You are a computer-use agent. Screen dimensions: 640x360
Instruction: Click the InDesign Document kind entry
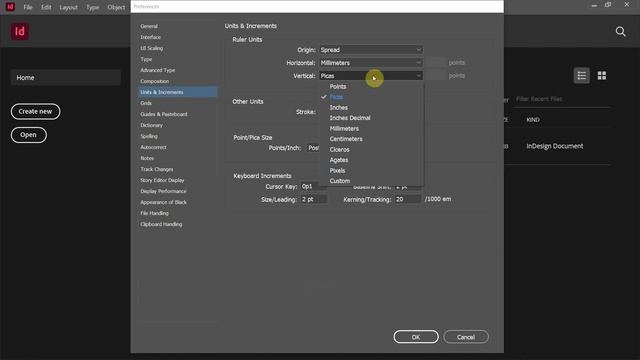click(555, 146)
